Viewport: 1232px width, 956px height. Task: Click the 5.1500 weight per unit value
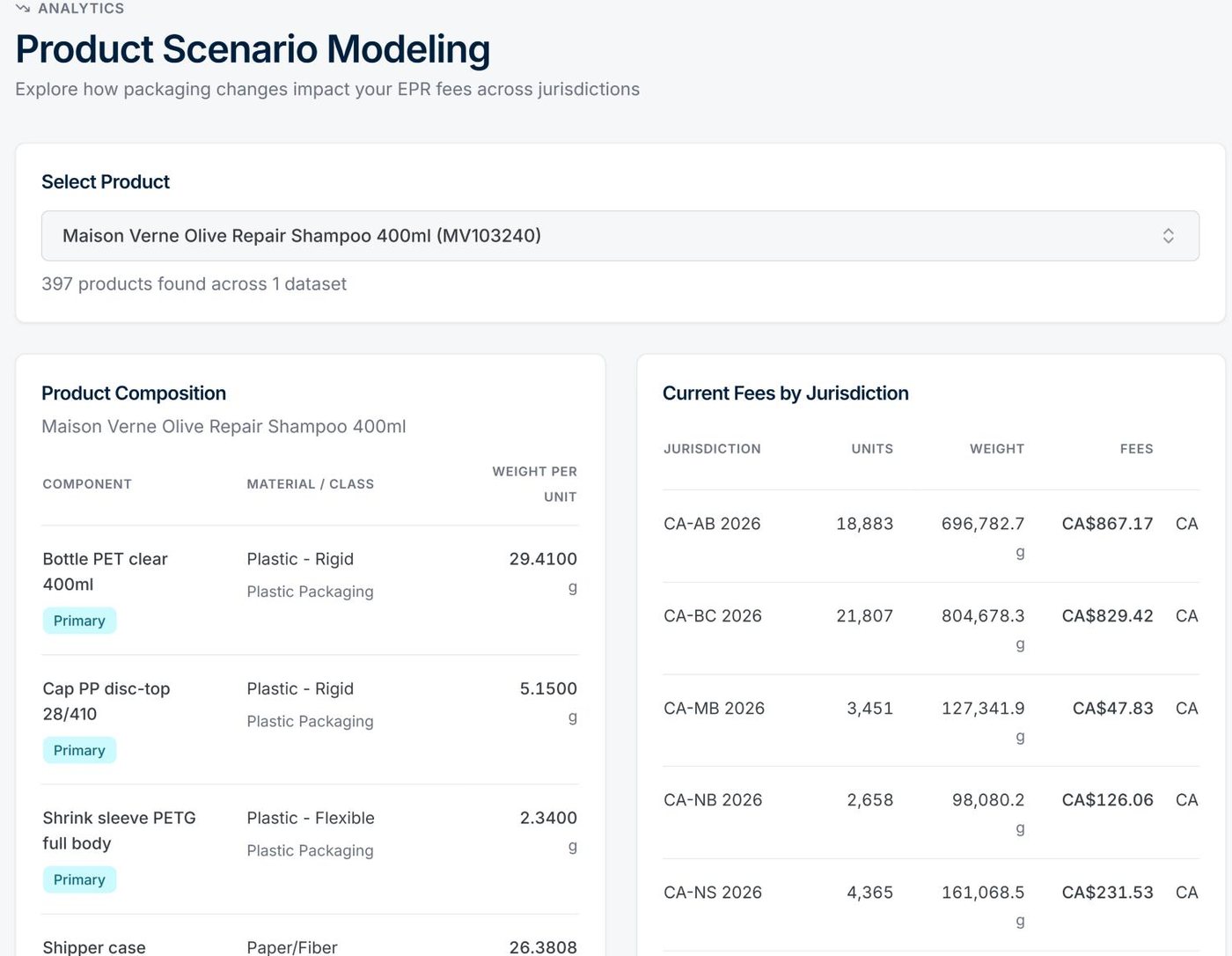tap(548, 688)
